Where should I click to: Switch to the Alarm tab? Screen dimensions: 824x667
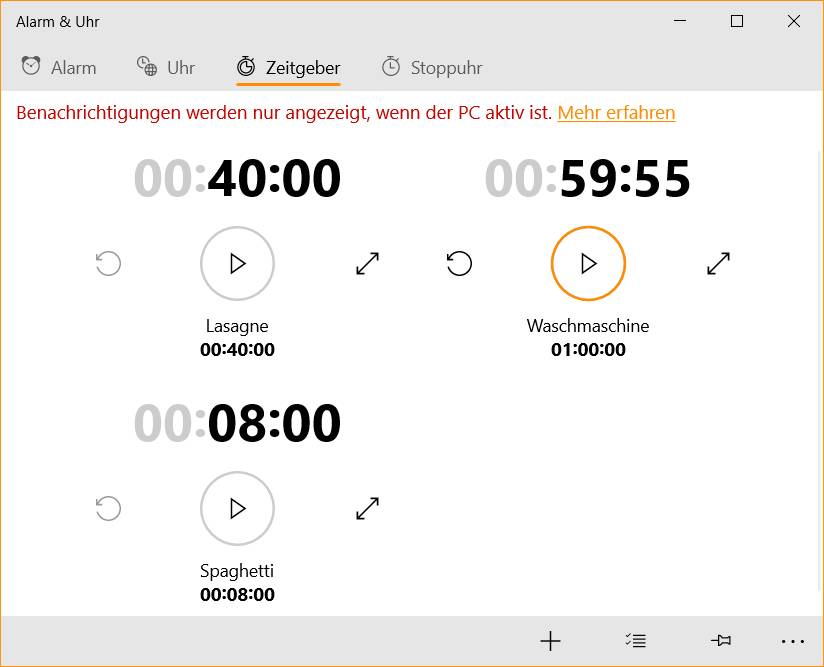click(58, 67)
